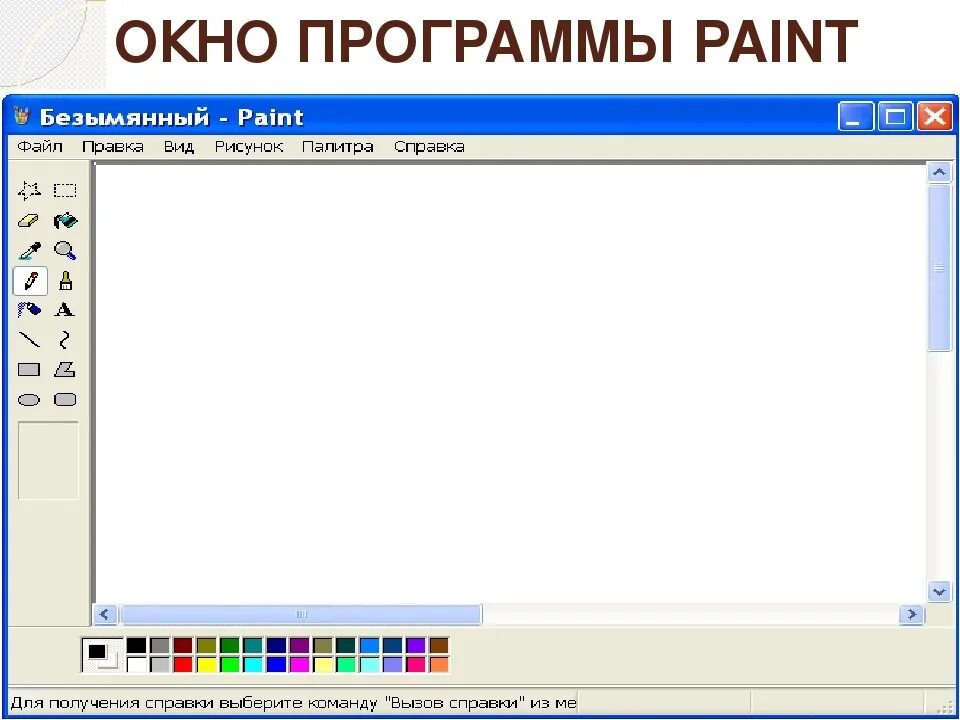Viewport: 960px width, 720px height.
Task: Select the dark purple swatch
Action: tap(299, 645)
